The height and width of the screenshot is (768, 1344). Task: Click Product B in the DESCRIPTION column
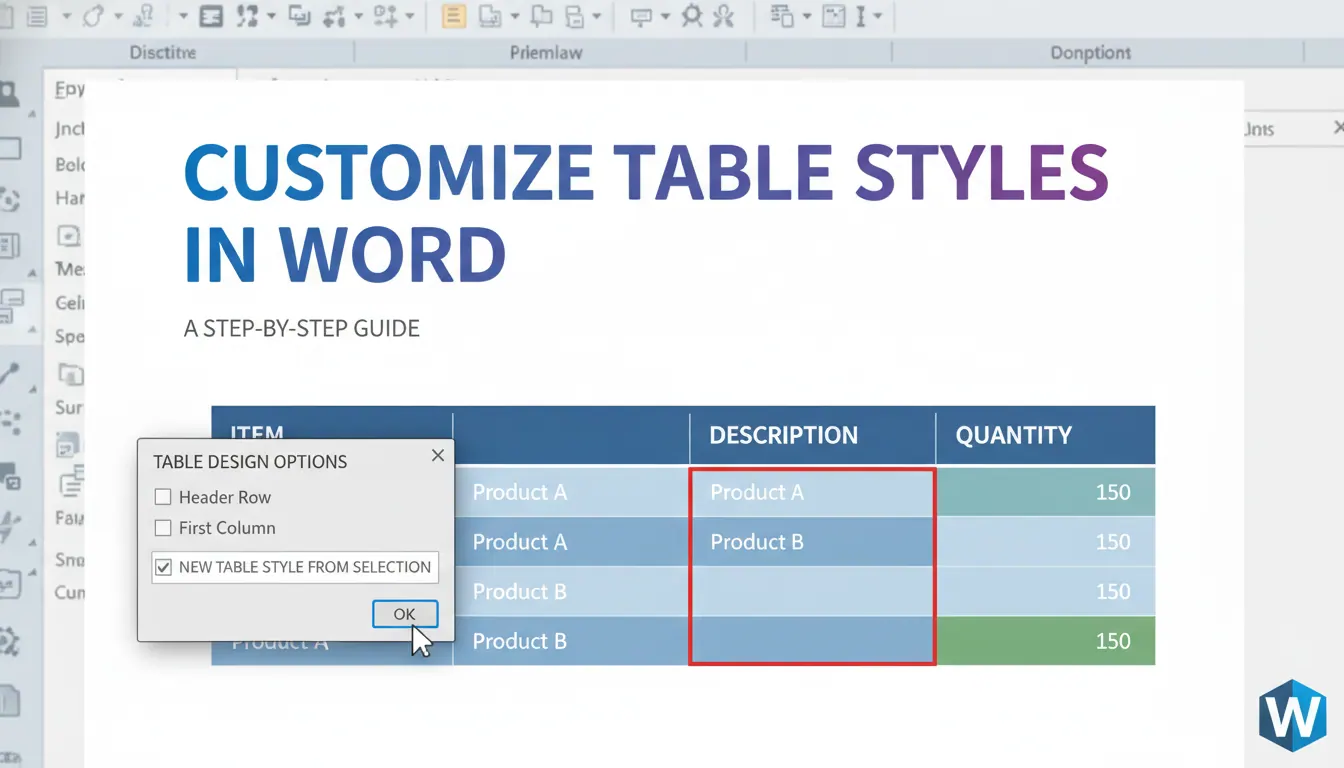tap(757, 542)
